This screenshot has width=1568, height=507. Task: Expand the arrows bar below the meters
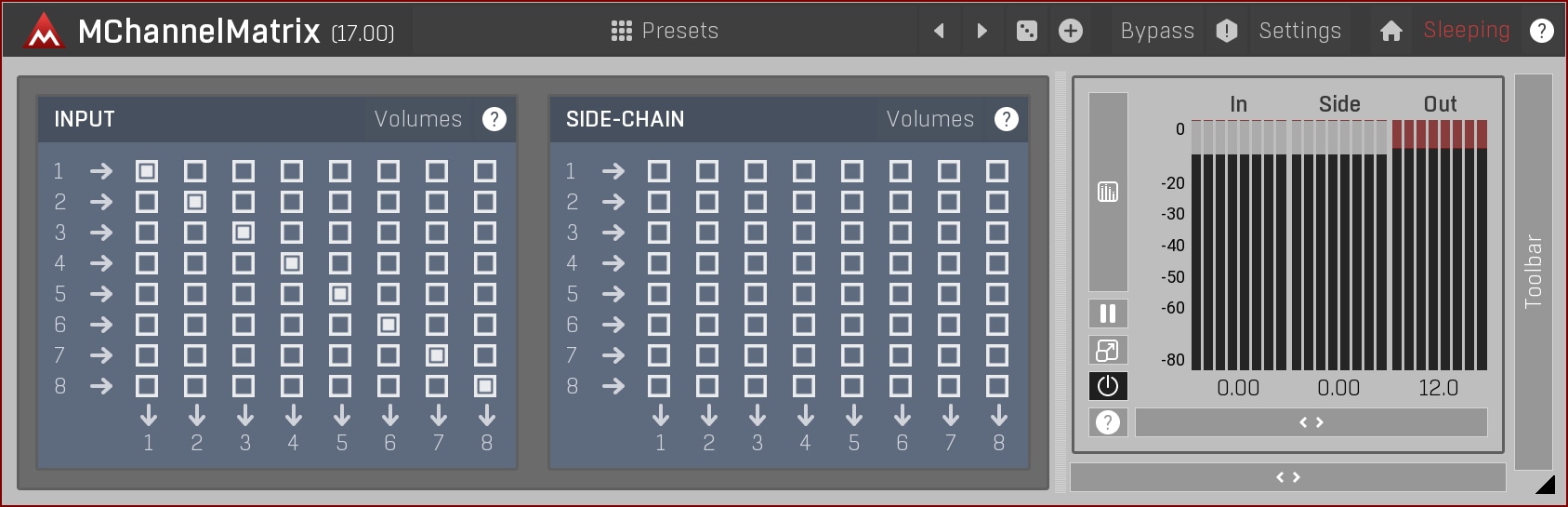[1311, 422]
